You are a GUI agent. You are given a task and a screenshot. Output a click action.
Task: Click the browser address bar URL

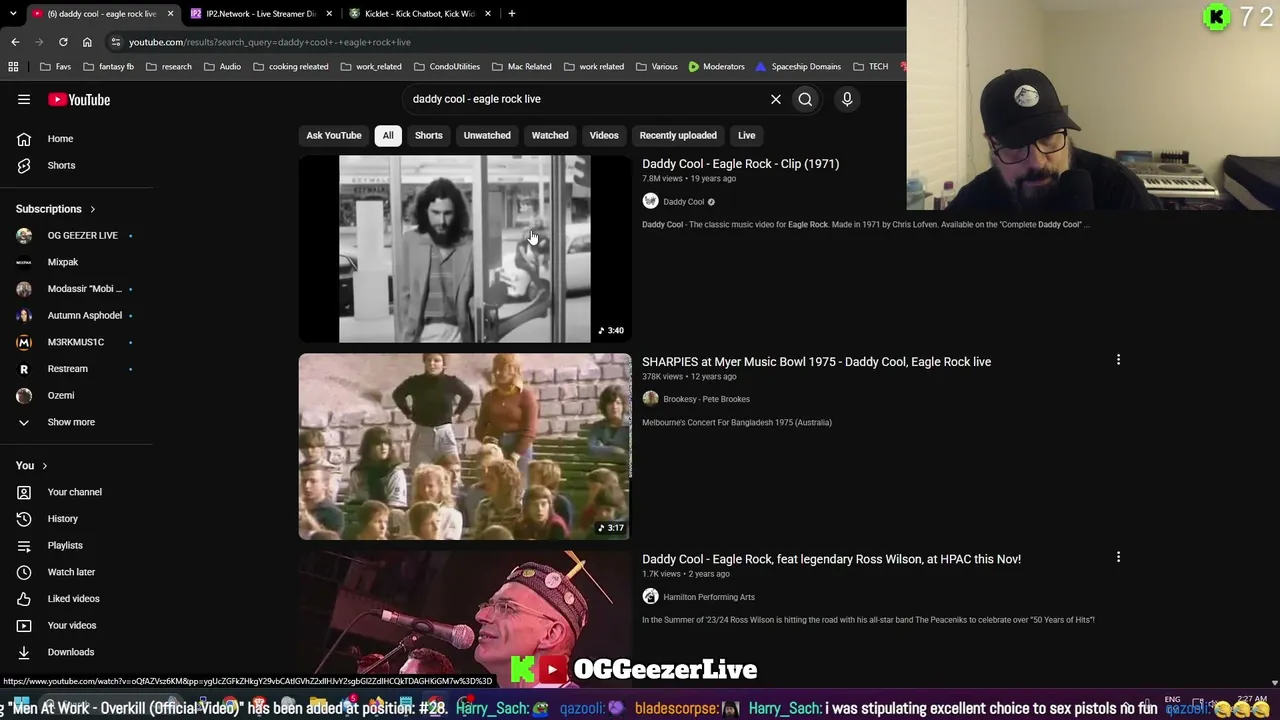[x=270, y=42]
